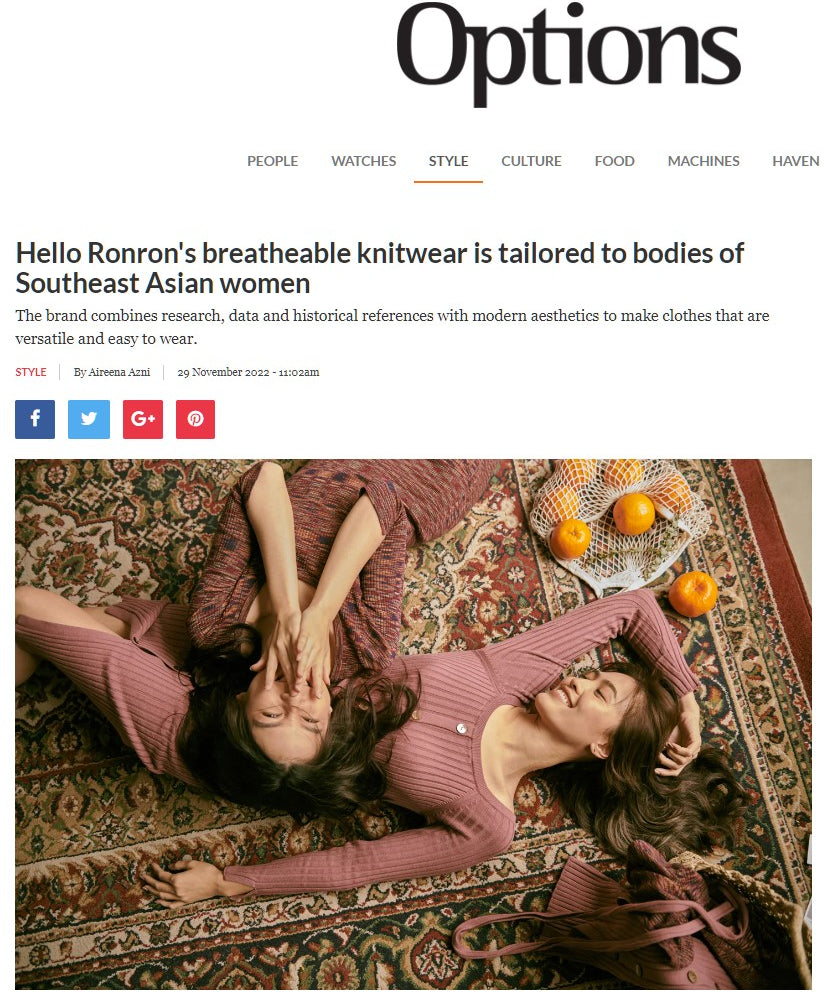Open the MACHINES section
The height and width of the screenshot is (992, 827).
704,161
